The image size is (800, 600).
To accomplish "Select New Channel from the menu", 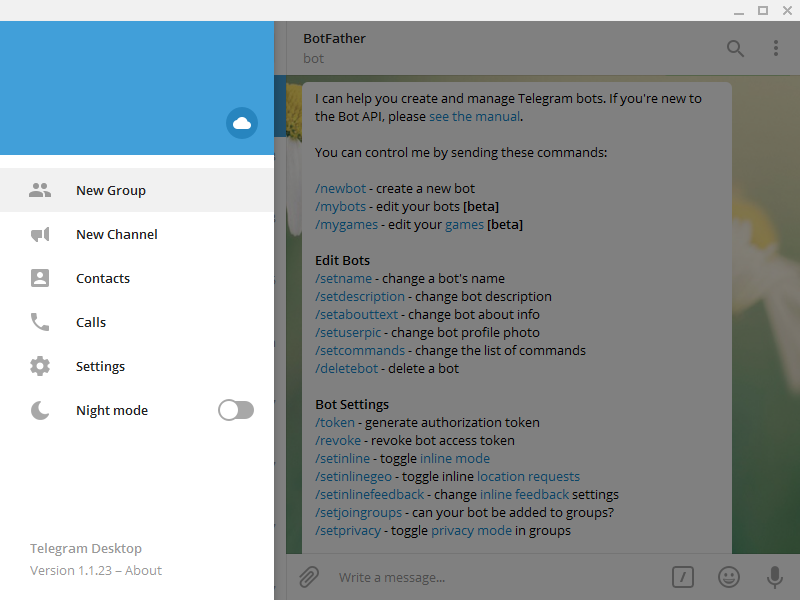I will click(137, 234).
